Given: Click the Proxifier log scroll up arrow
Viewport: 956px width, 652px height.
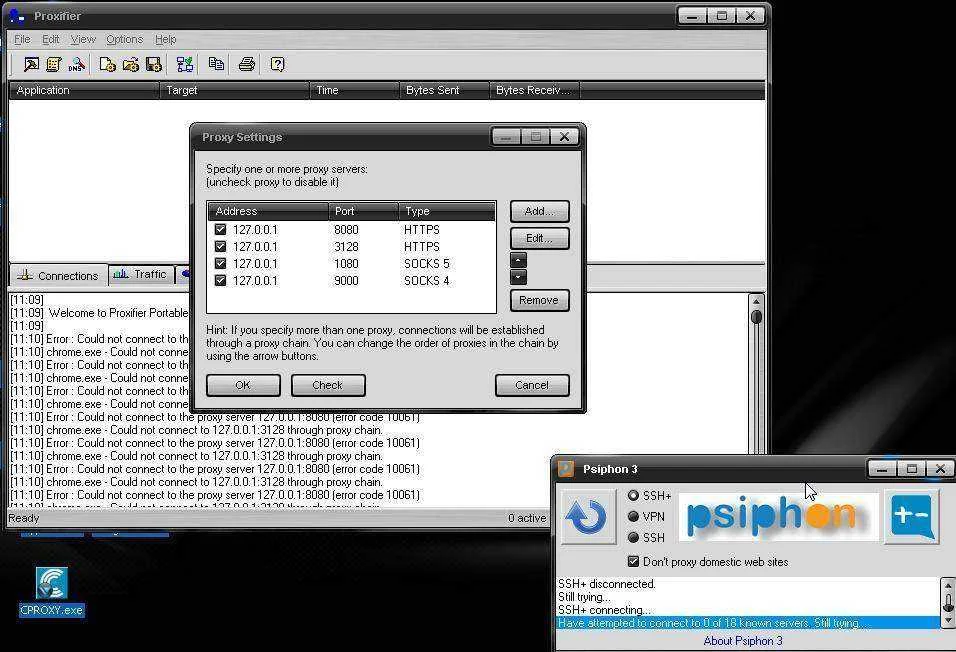Looking at the screenshot, I should pyautogui.click(x=756, y=301).
